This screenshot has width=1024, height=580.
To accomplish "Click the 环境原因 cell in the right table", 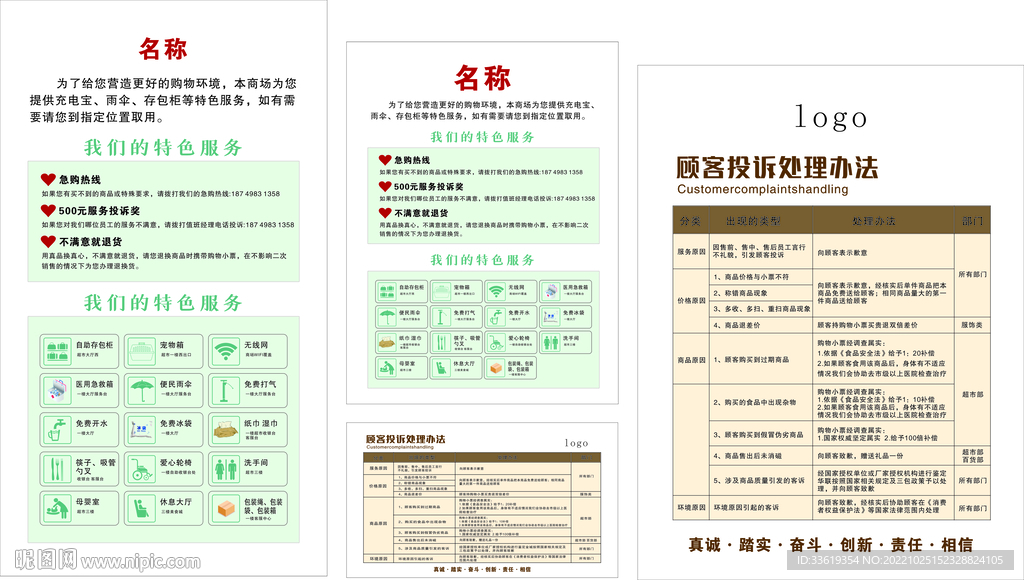I will click(x=691, y=508).
